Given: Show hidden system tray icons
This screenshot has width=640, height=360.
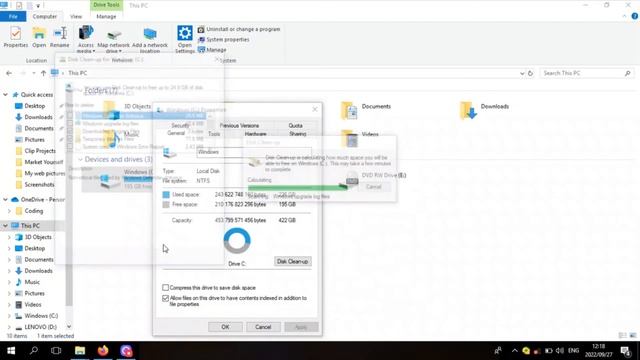Looking at the screenshot, I should [514, 351].
